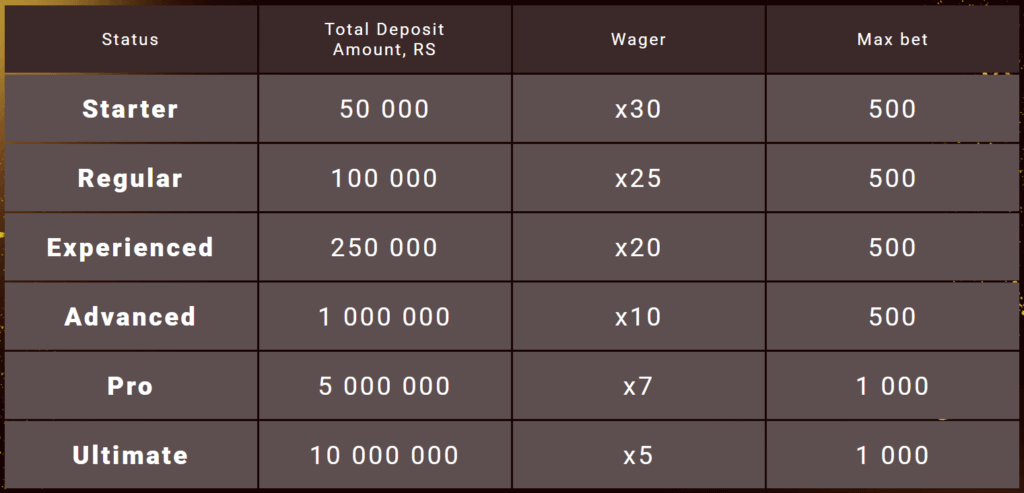Select the Regular status cell
Image resolution: width=1024 pixels, height=493 pixels.
[x=130, y=178]
